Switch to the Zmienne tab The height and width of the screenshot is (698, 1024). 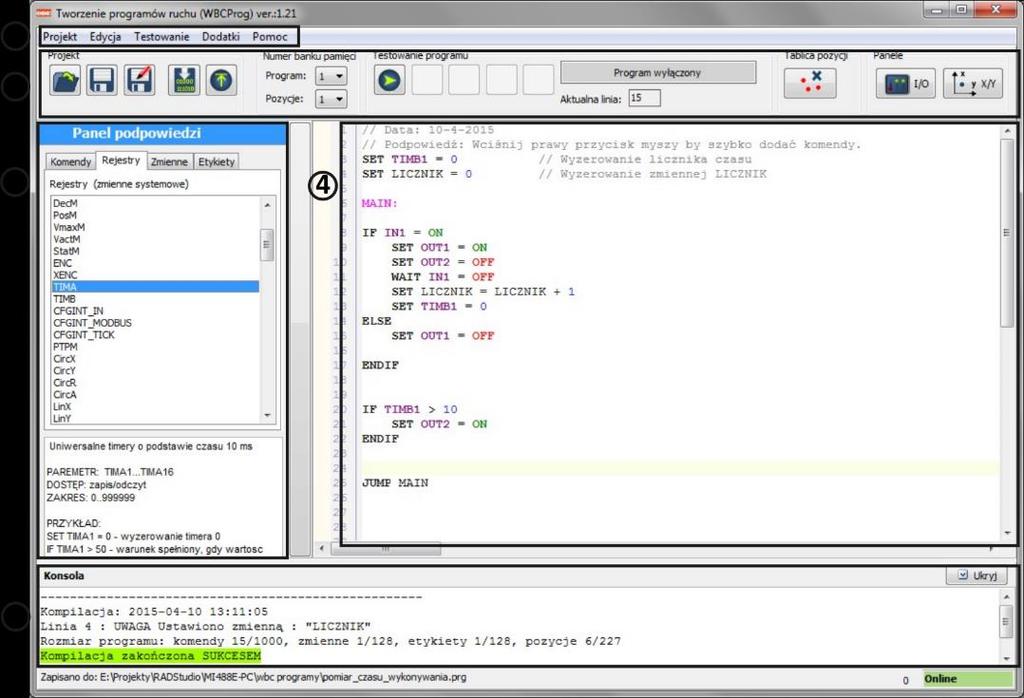pyautogui.click(x=169, y=161)
